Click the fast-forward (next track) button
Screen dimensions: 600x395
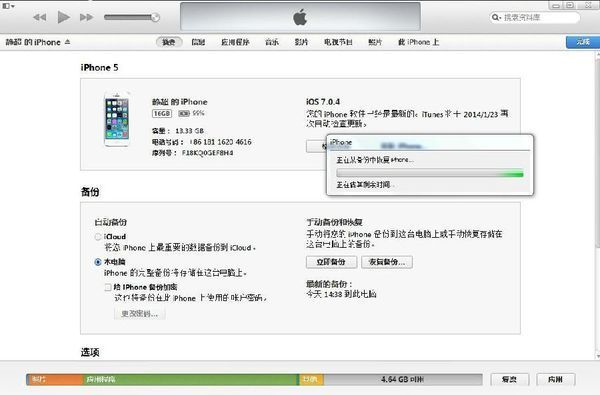[x=86, y=17]
